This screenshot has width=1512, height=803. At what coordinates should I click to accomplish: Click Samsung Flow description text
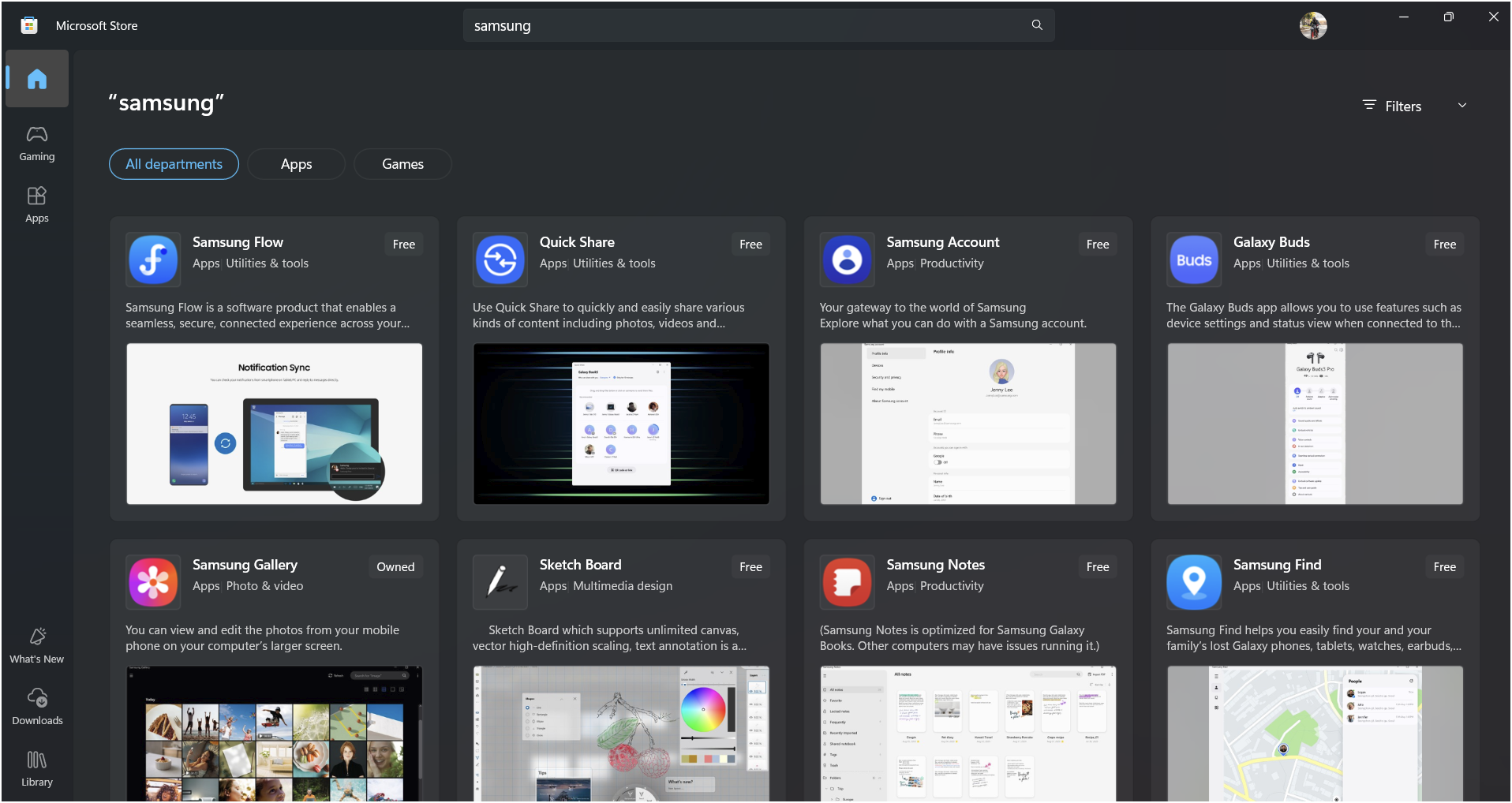268,316
